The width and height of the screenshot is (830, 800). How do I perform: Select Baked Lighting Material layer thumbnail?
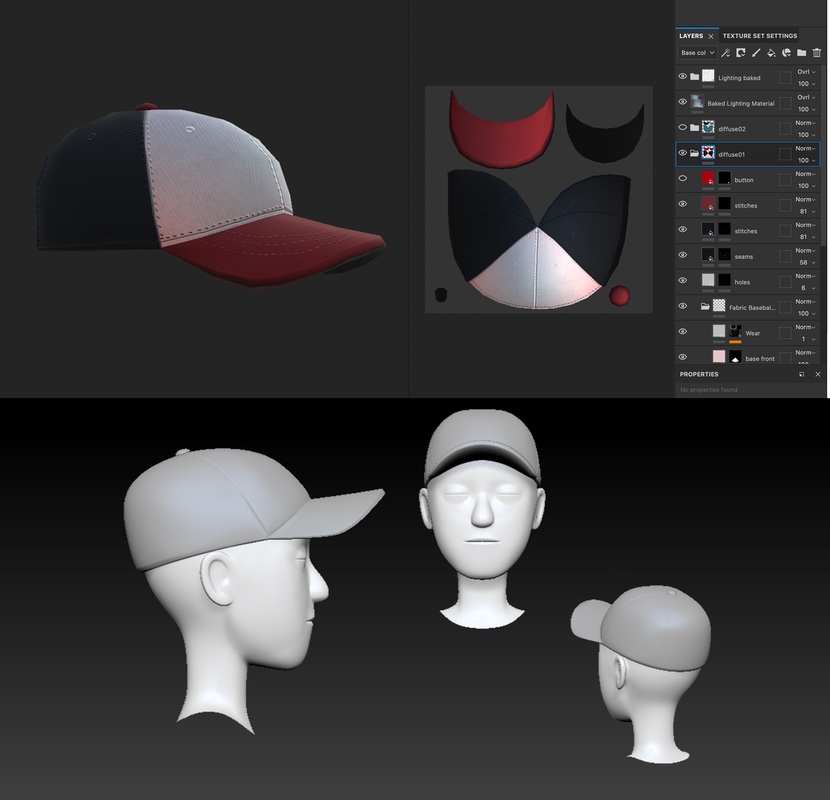point(698,101)
